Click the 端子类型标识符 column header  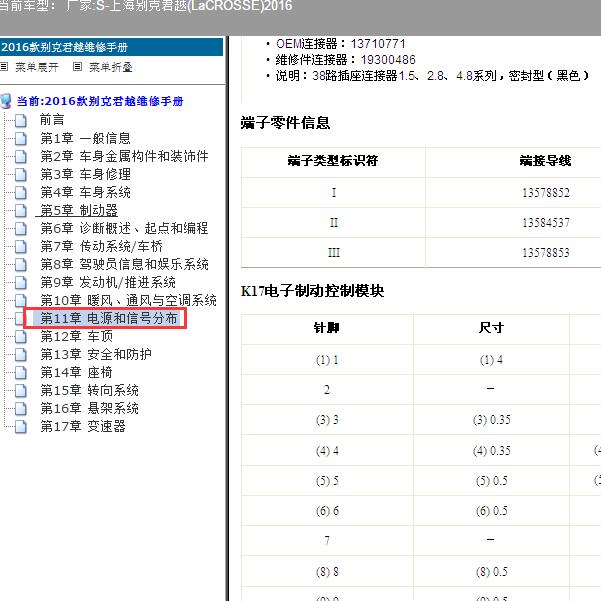(x=333, y=161)
